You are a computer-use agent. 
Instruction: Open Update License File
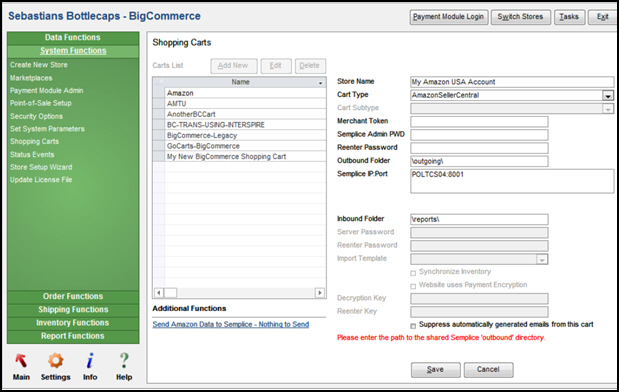(41, 180)
